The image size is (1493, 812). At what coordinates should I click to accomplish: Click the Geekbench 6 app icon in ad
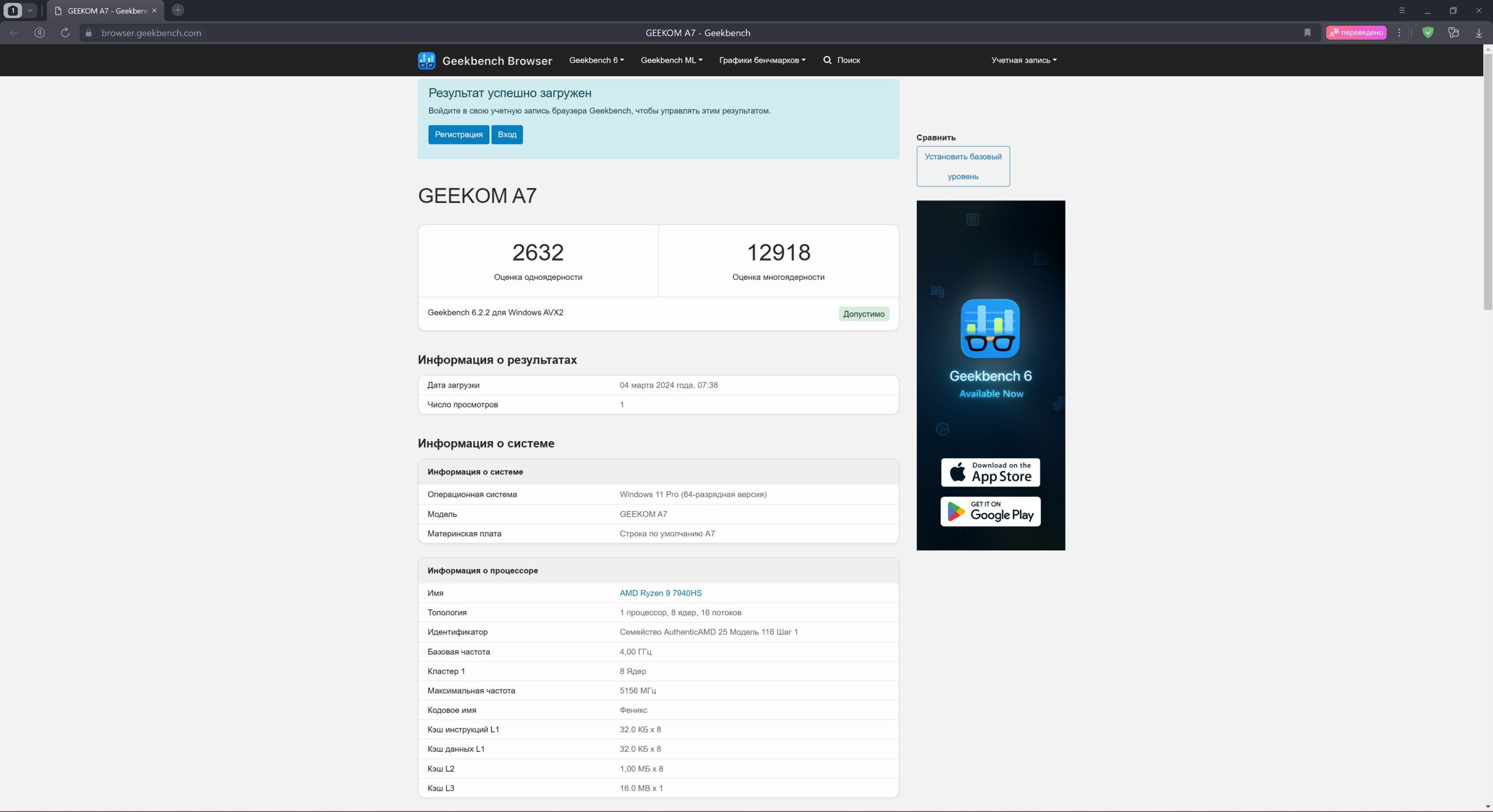(990, 328)
